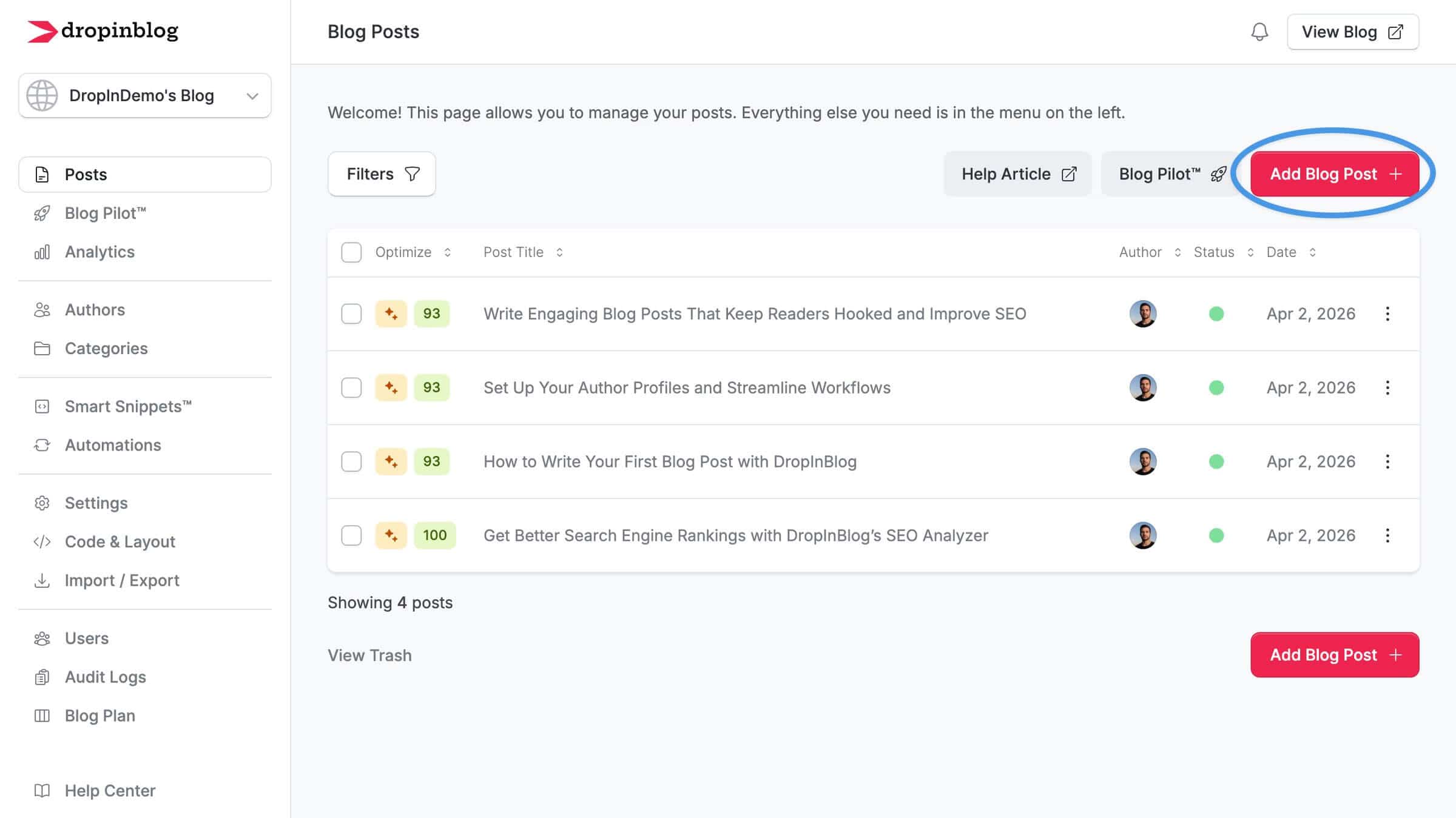
Task: Click the Add Blog Post button below the table
Action: [x=1335, y=655]
